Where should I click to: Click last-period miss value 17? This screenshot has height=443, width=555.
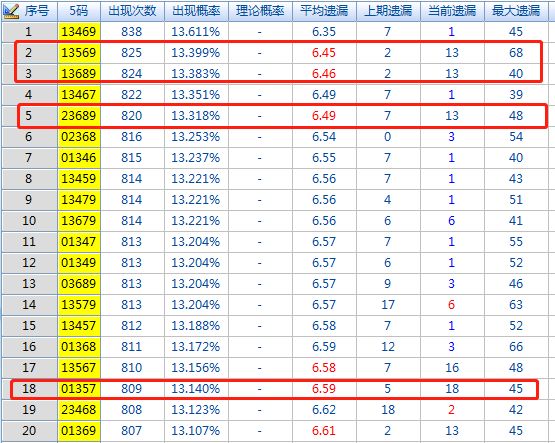point(388,305)
